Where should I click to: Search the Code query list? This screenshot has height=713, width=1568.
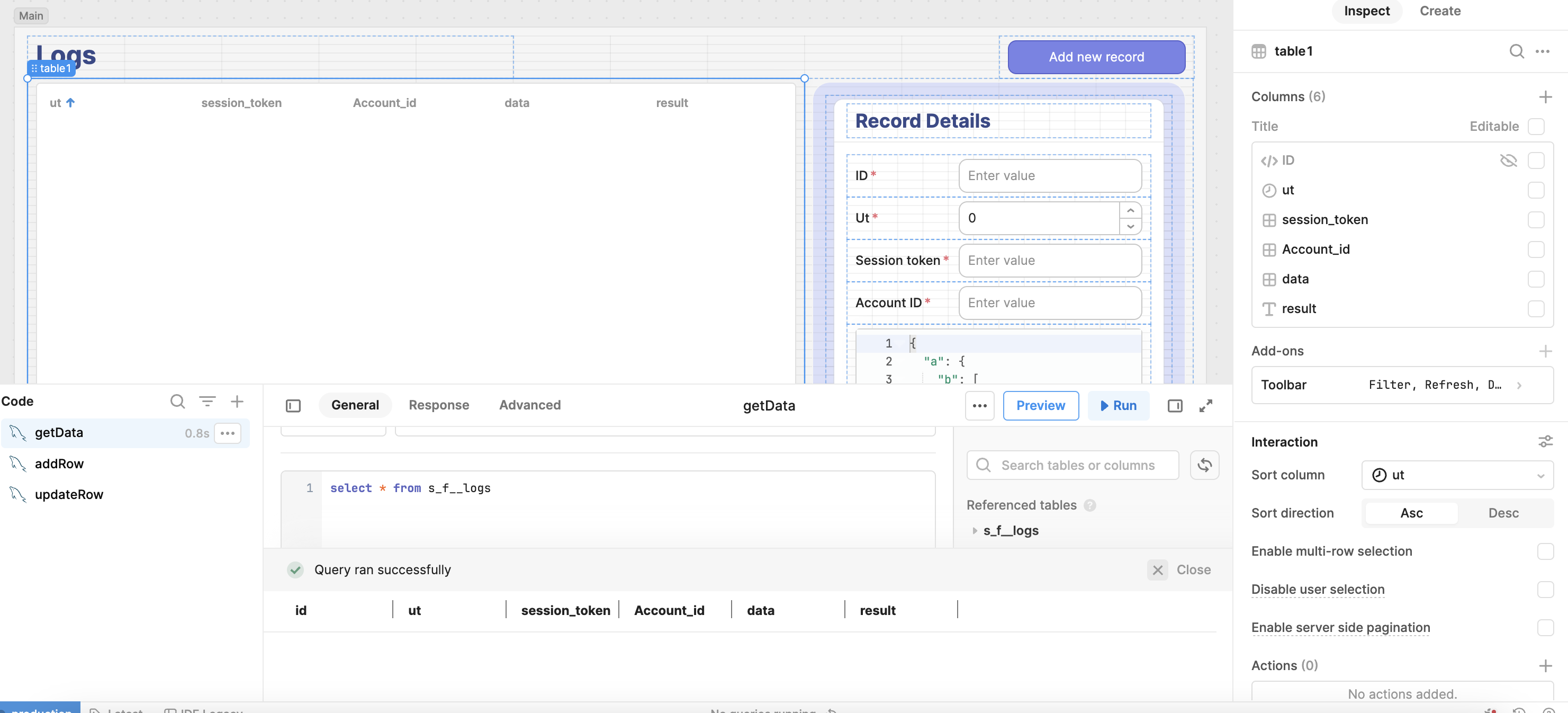tap(177, 401)
